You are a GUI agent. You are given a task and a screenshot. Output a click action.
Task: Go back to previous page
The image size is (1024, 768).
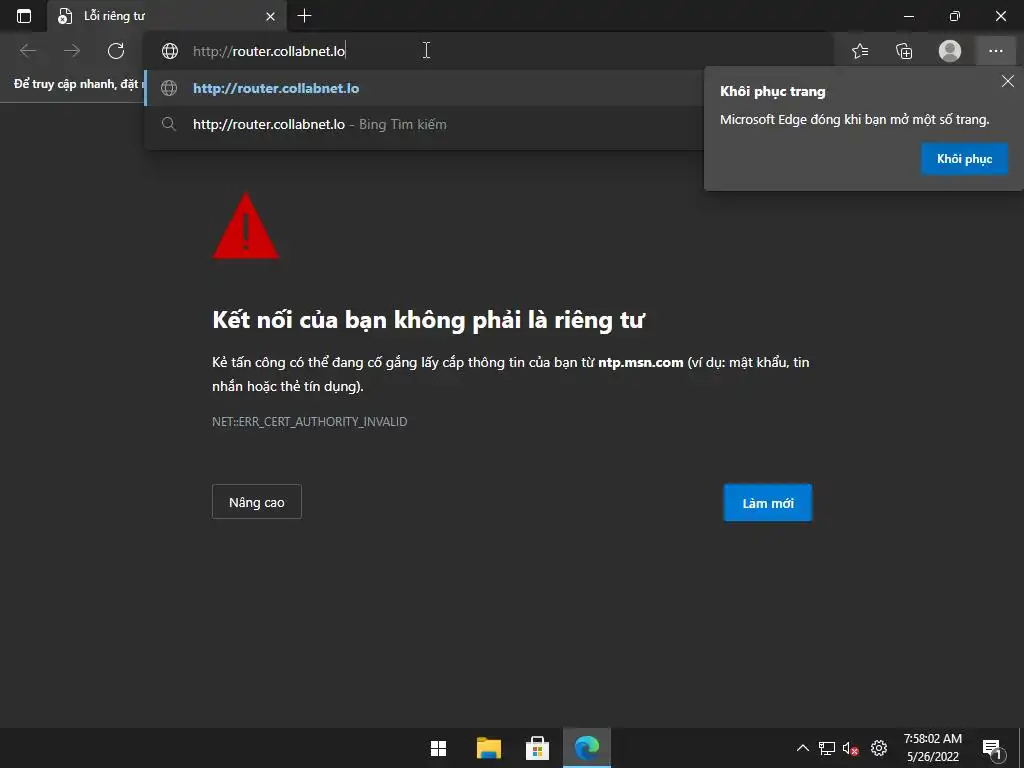pos(28,50)
